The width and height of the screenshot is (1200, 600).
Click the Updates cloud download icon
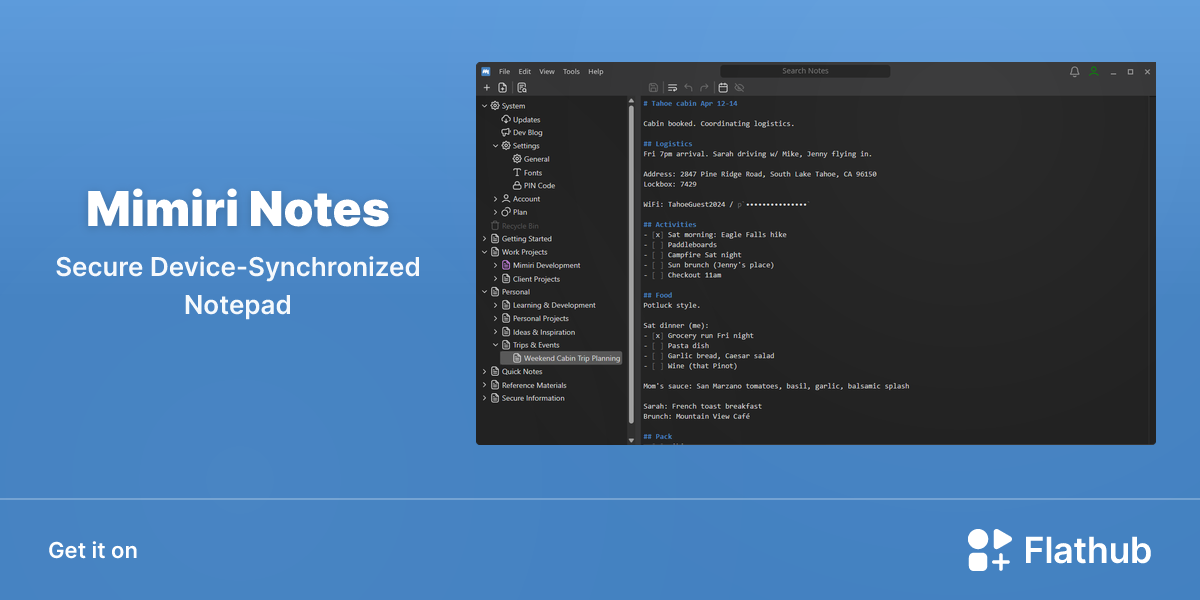(x=506, y=119)
